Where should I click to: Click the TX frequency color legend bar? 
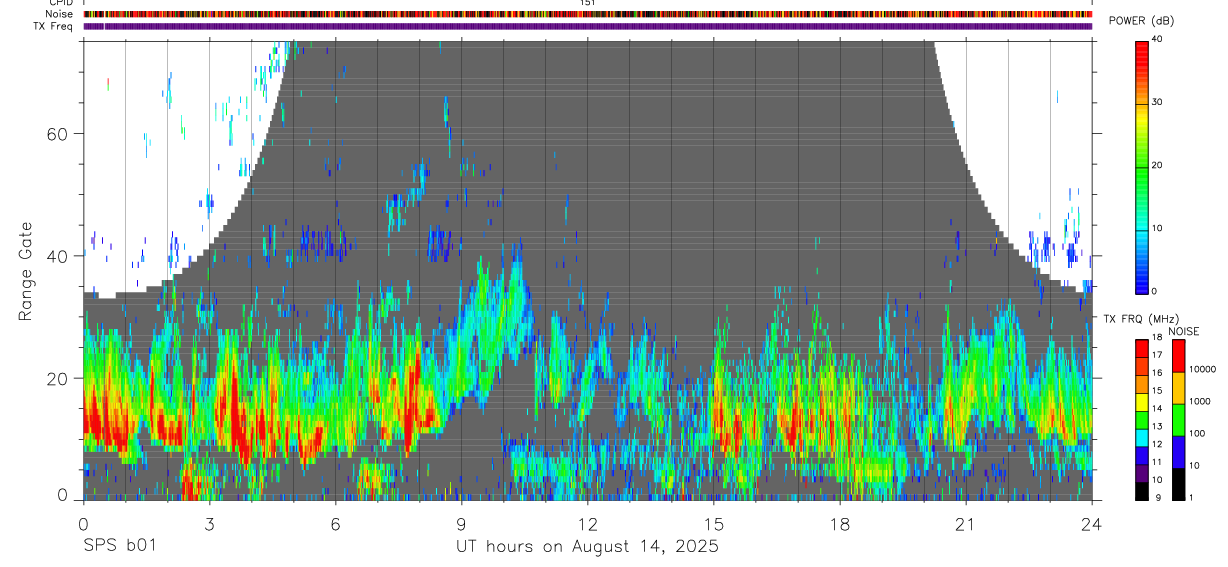[x=1141, y=420]
